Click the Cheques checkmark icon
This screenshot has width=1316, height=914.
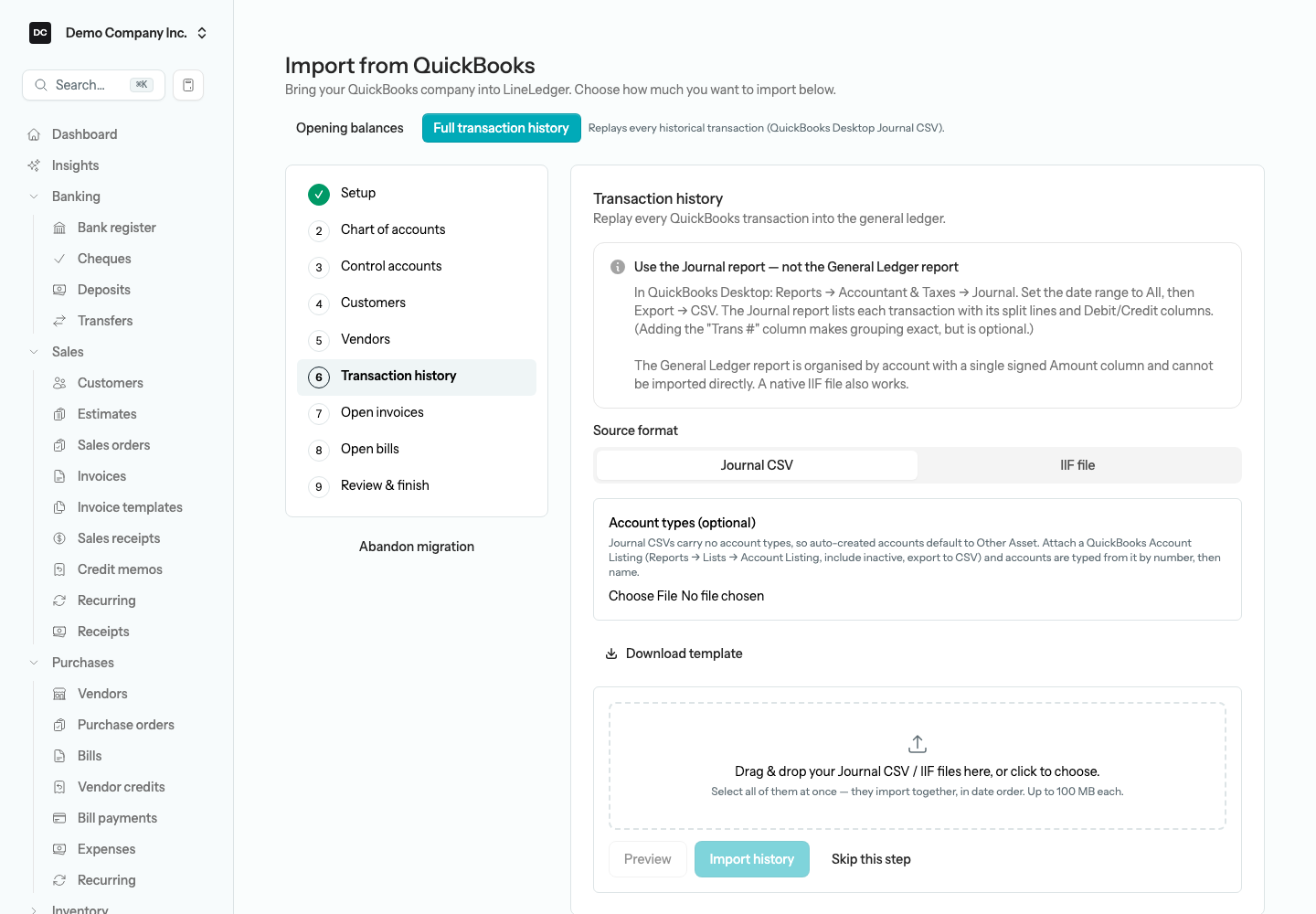pyautogui.click(x=59, y=259)
